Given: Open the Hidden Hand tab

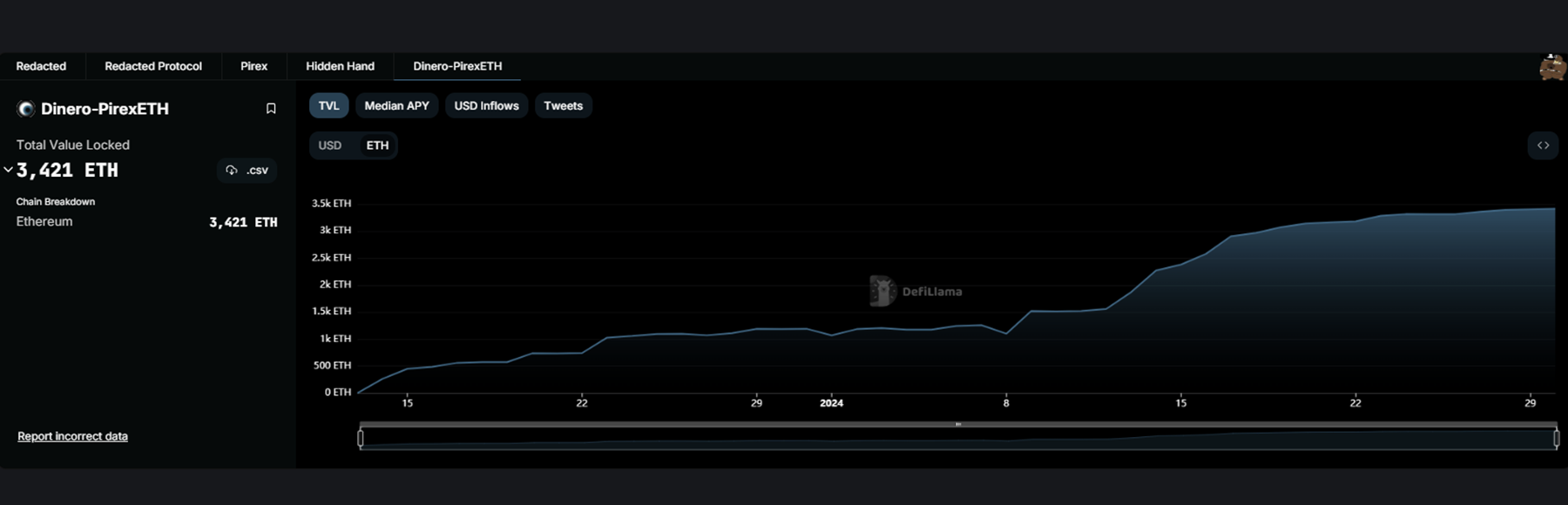Looking at the screenshot, I should coord(340,66).
